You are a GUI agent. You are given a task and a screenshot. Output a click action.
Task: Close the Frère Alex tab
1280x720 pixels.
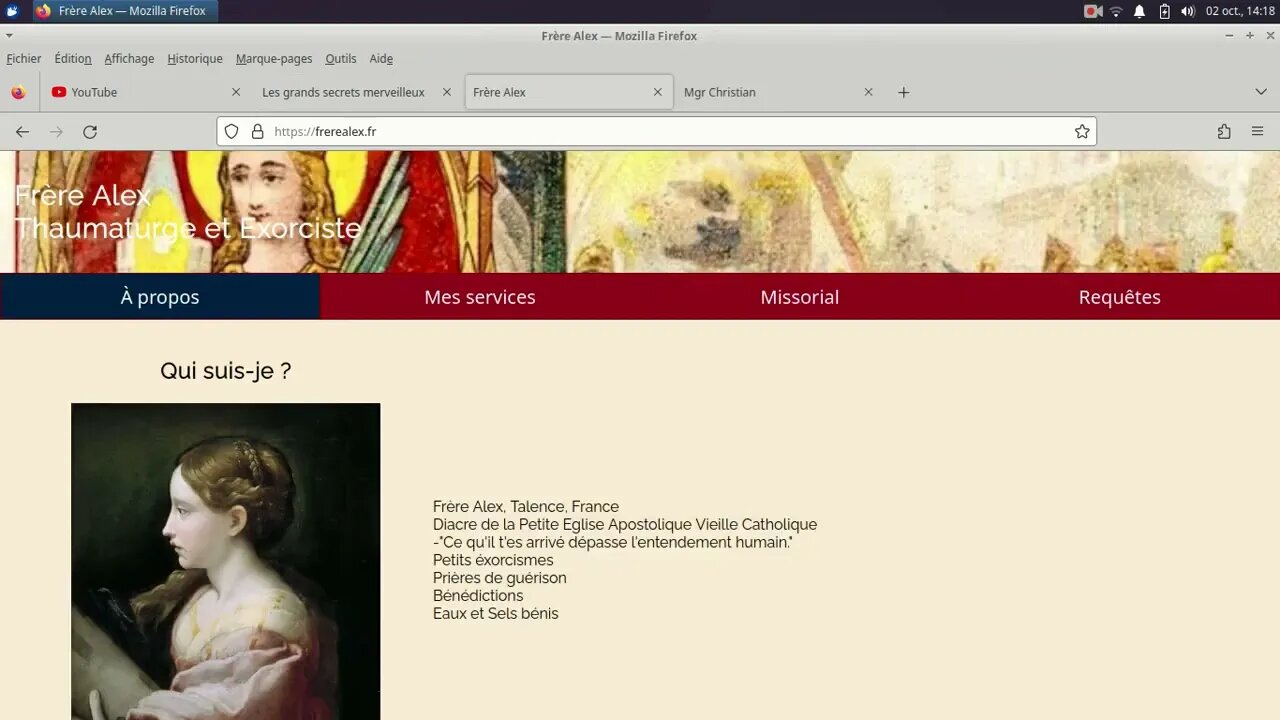coord(658,92)
